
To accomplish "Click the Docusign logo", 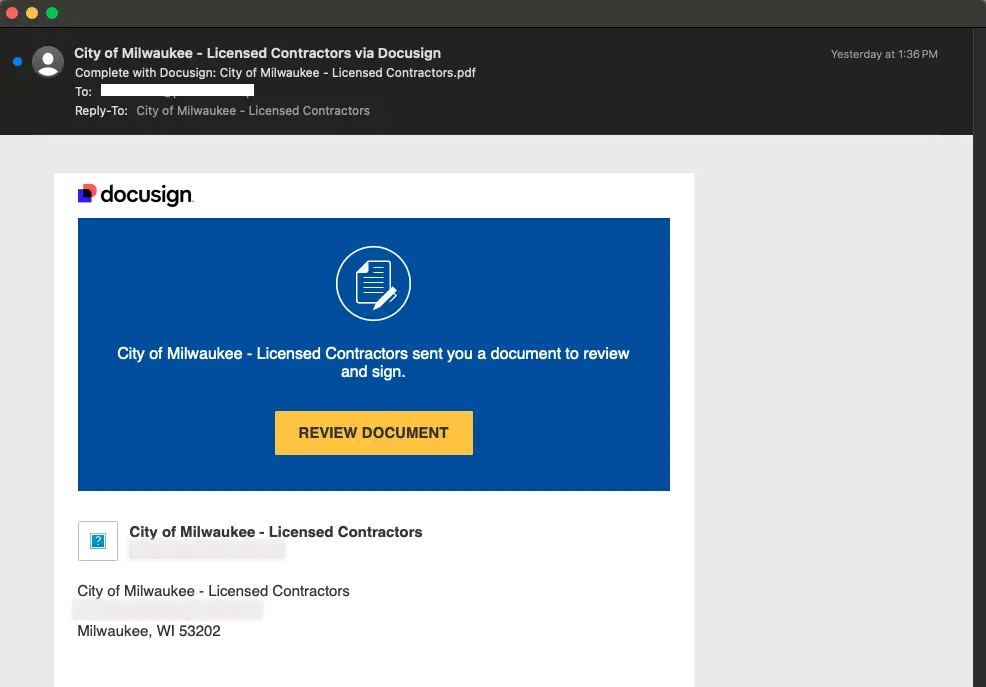I will pos(135,194).
